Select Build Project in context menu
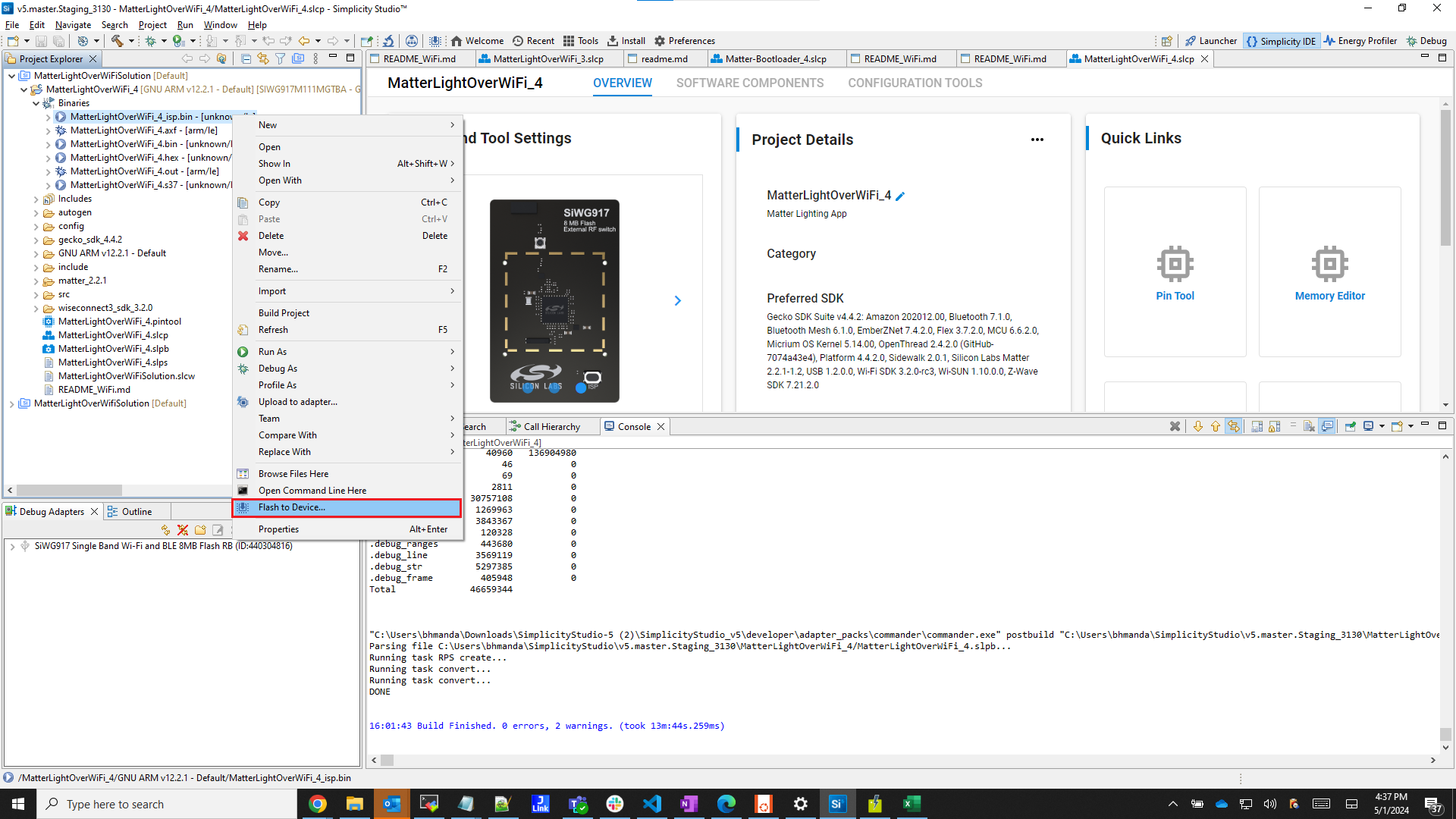This screenshot has height=819, width=1456. pos(347,313)
